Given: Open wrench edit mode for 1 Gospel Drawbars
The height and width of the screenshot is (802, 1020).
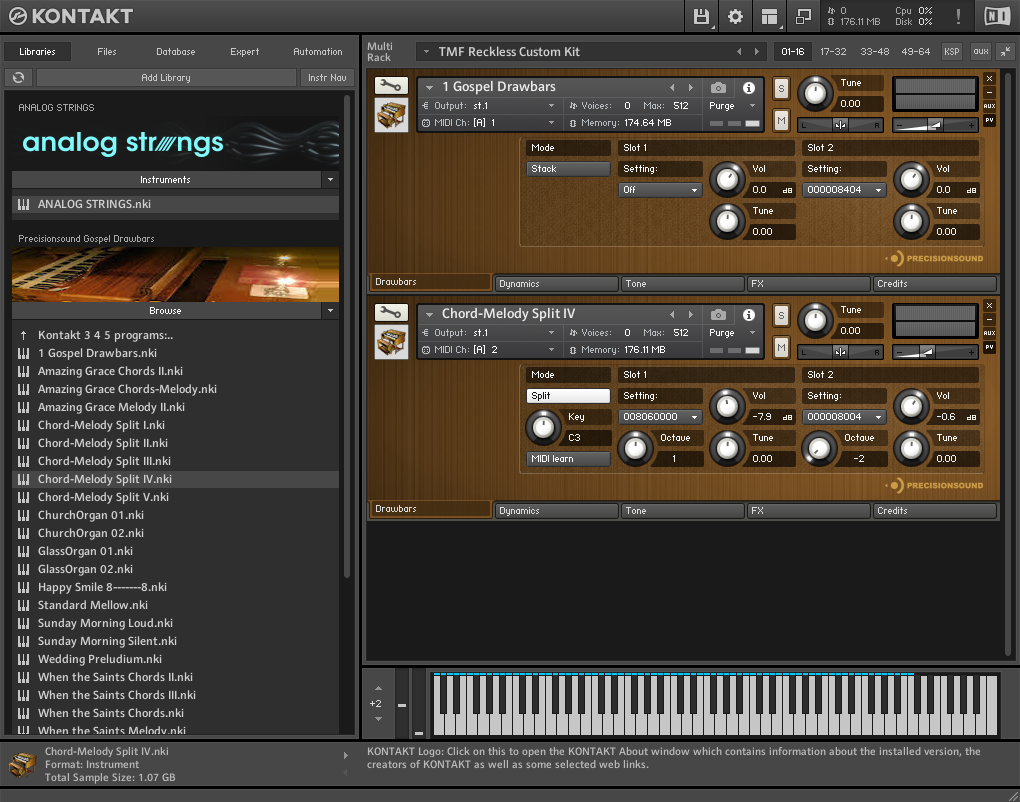Looking at the screenshot, I should pos(391,85).
